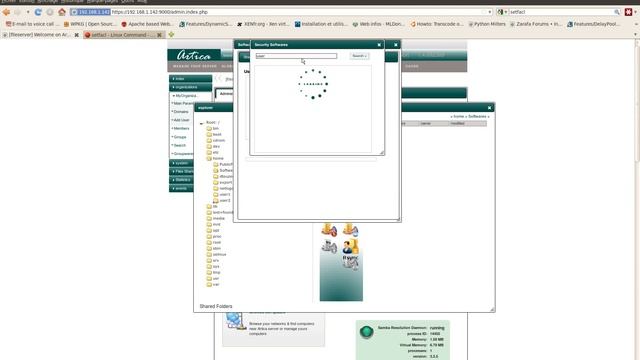Close the Security Softwares dialog
This screenshot has height=360, width=640.
379,44
